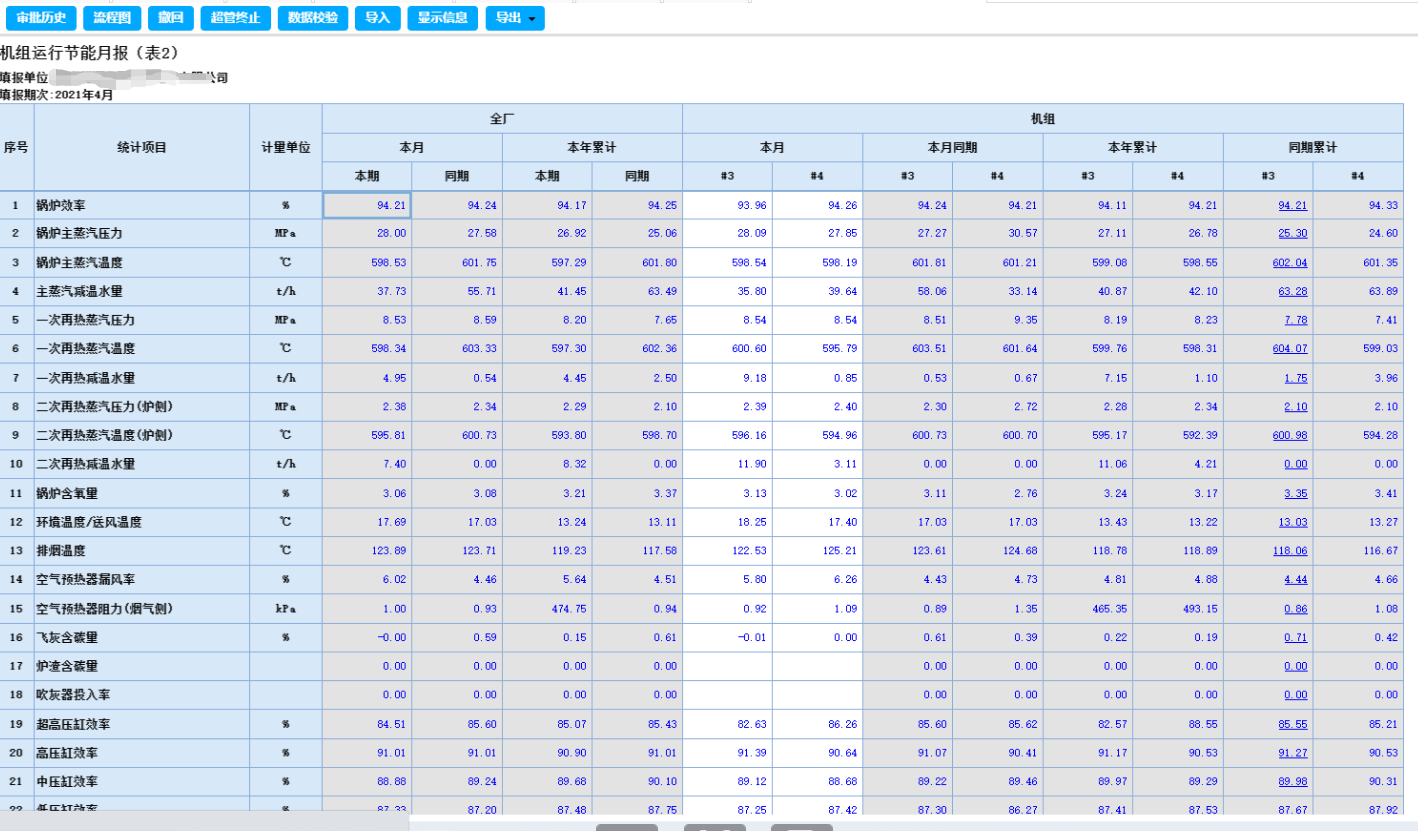This screenshot has width=1418, height=831.
Task: Edit 一次再热减温水量 本月 #3 input showing 9.18
Action: tap(727, 378)
